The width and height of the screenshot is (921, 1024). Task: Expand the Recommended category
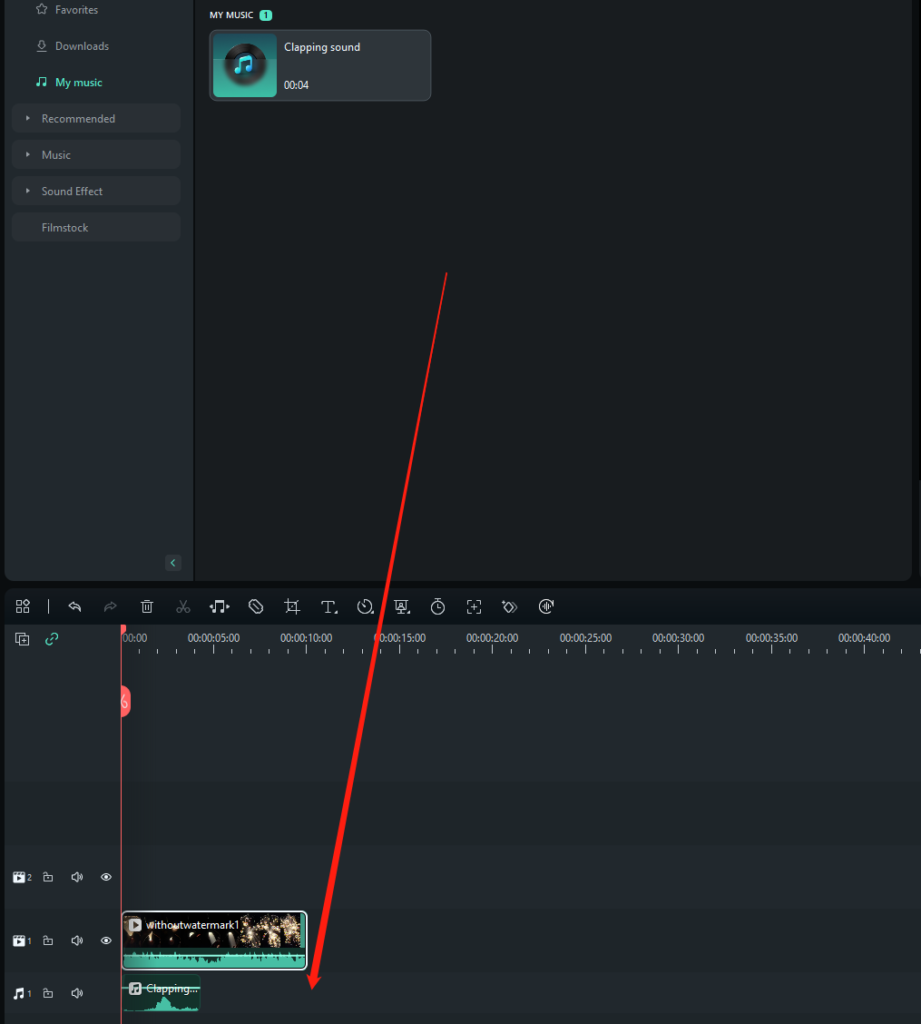(x=95, y=118)
